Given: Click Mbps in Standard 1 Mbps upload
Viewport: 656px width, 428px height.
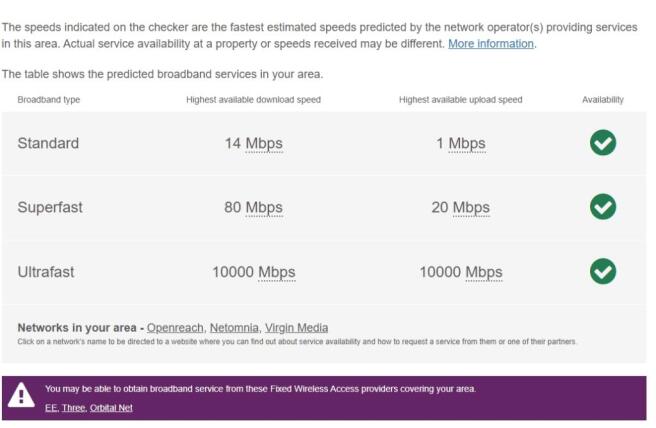Looking at the screenshot, I should point(467,144).
